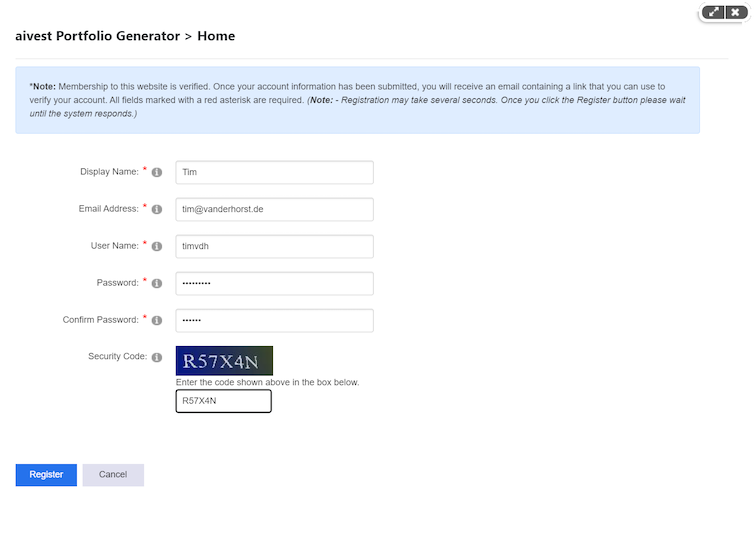Click the info icon next to Display Name
The image size is (755, 546).
[x=157, y=173]
